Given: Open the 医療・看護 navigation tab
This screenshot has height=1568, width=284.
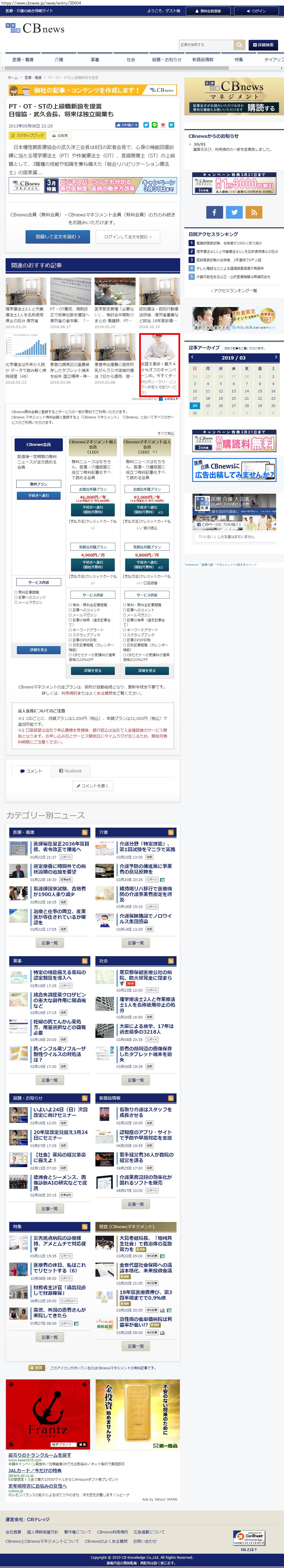Looking at the screenshot, I should 23,60.
